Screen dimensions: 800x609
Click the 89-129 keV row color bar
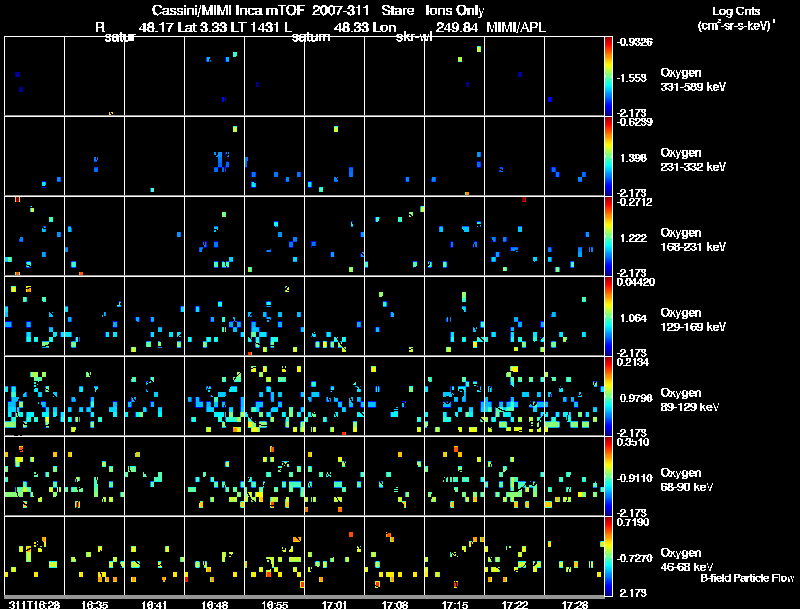pyautogui.click(x=608, y=396)
